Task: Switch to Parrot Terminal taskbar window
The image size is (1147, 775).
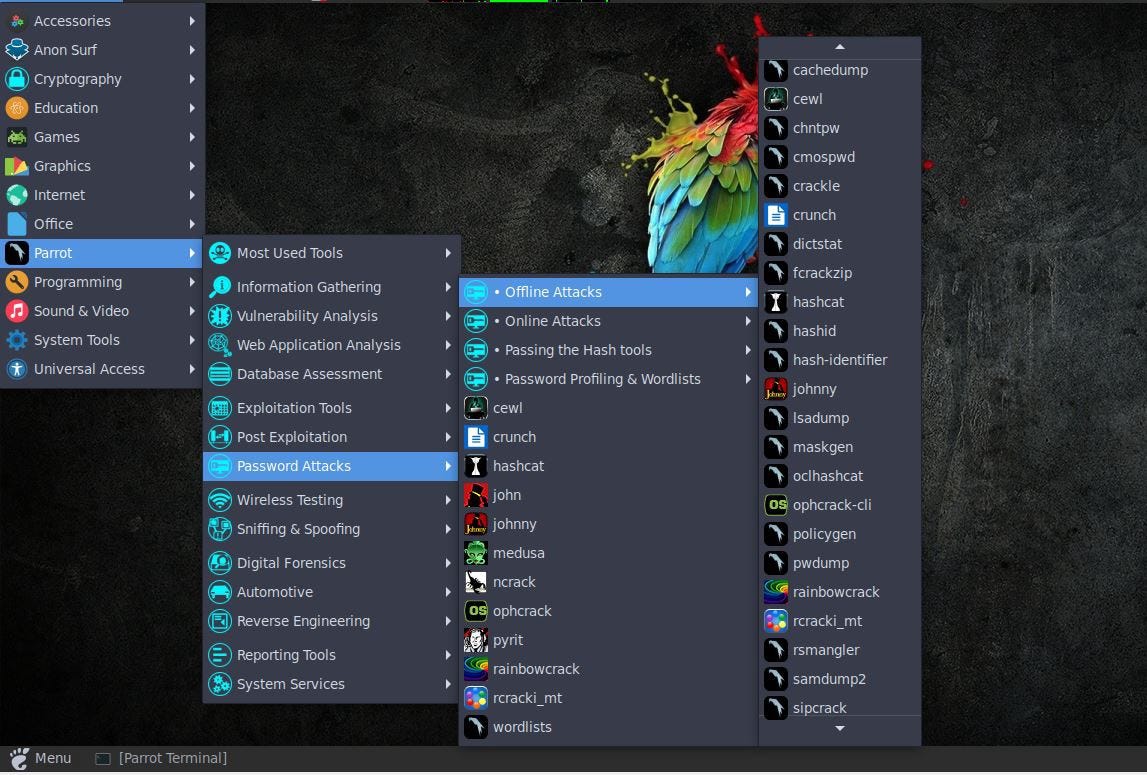Action: (162, 758)
